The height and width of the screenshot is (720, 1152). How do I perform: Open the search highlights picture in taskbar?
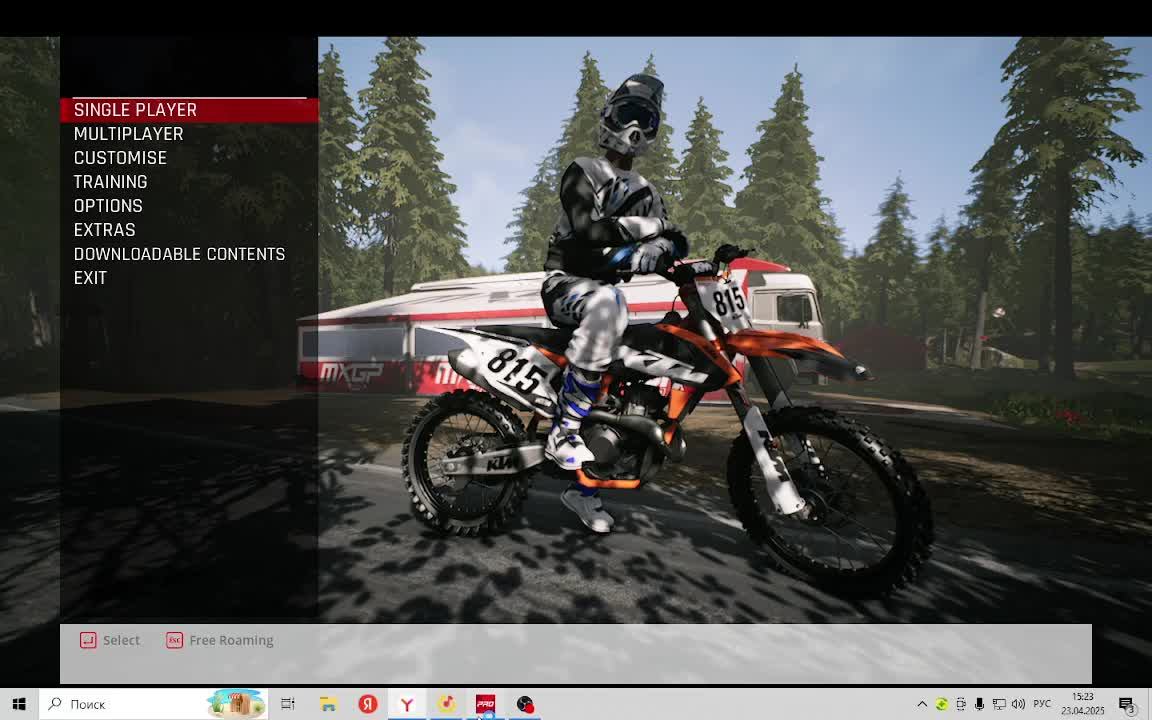236,704
